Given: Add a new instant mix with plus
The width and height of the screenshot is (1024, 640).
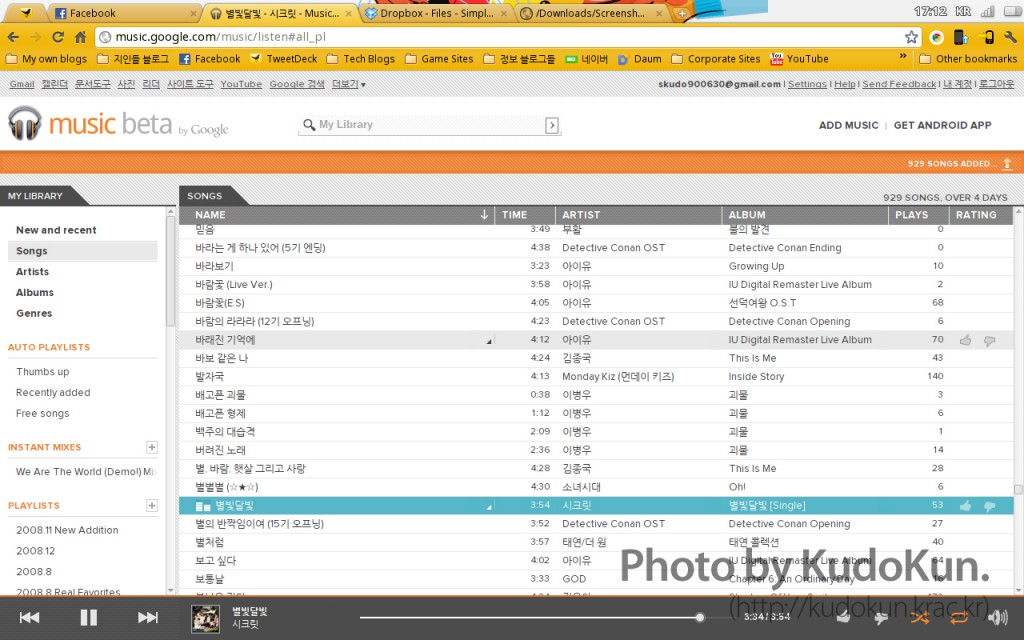Looking at the screenshot, I should pos(152,447).
